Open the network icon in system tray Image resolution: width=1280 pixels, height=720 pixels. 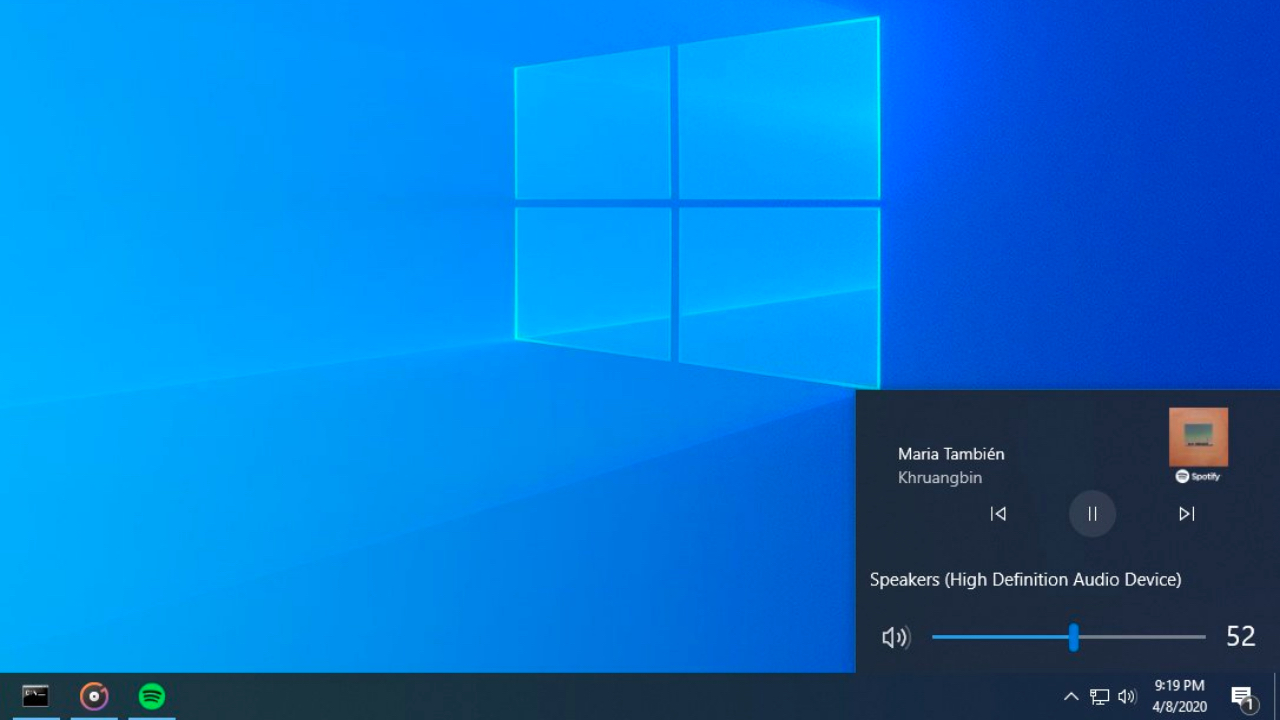click(x=1099, y=697)
